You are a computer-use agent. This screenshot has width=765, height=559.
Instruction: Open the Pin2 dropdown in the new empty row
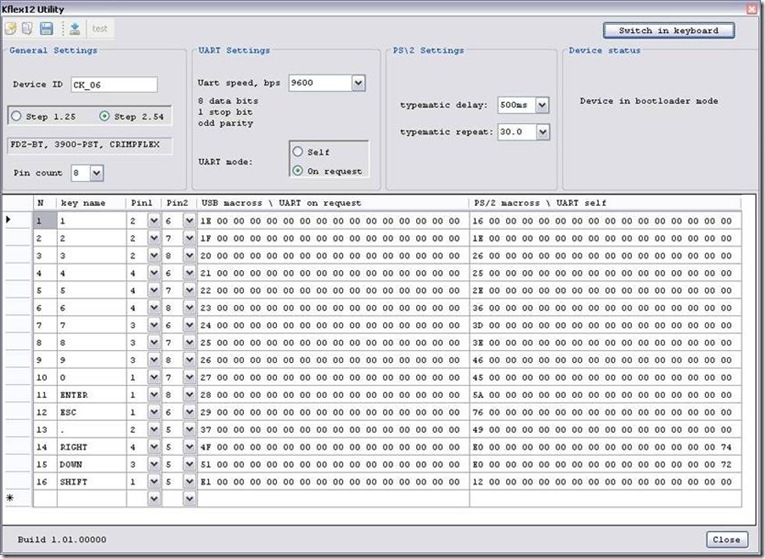190,499
